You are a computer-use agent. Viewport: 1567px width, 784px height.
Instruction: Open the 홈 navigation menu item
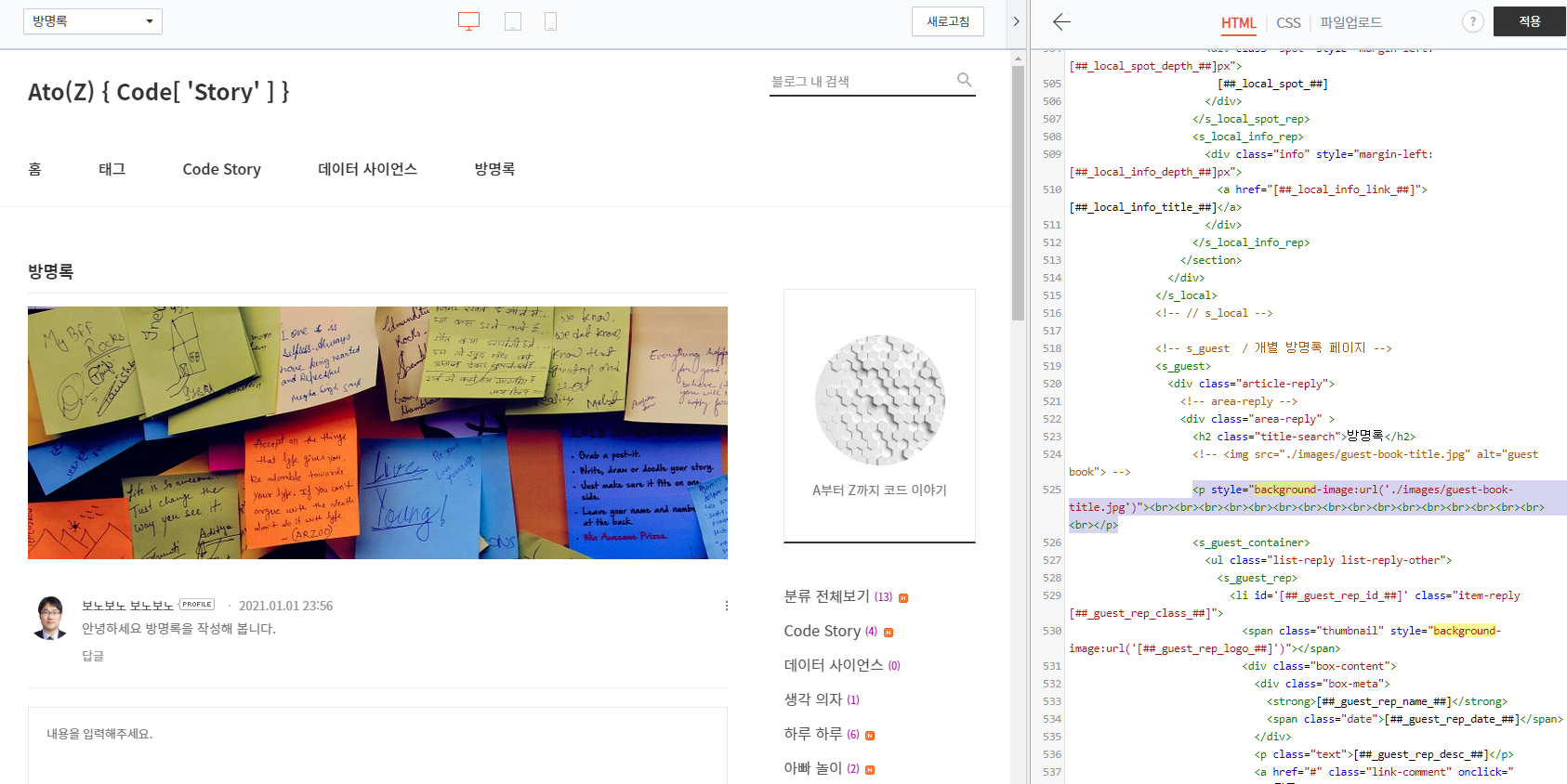click(x=34, y=169)
